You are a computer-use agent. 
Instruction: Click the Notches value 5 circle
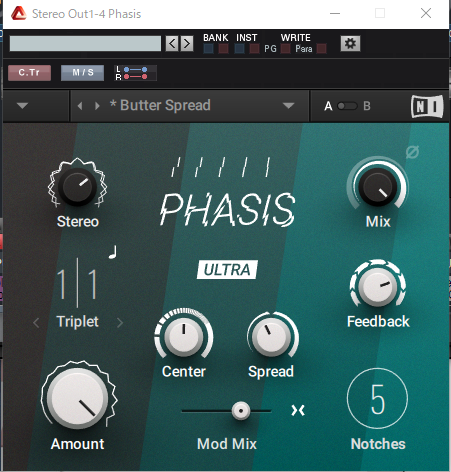[377, 398]
